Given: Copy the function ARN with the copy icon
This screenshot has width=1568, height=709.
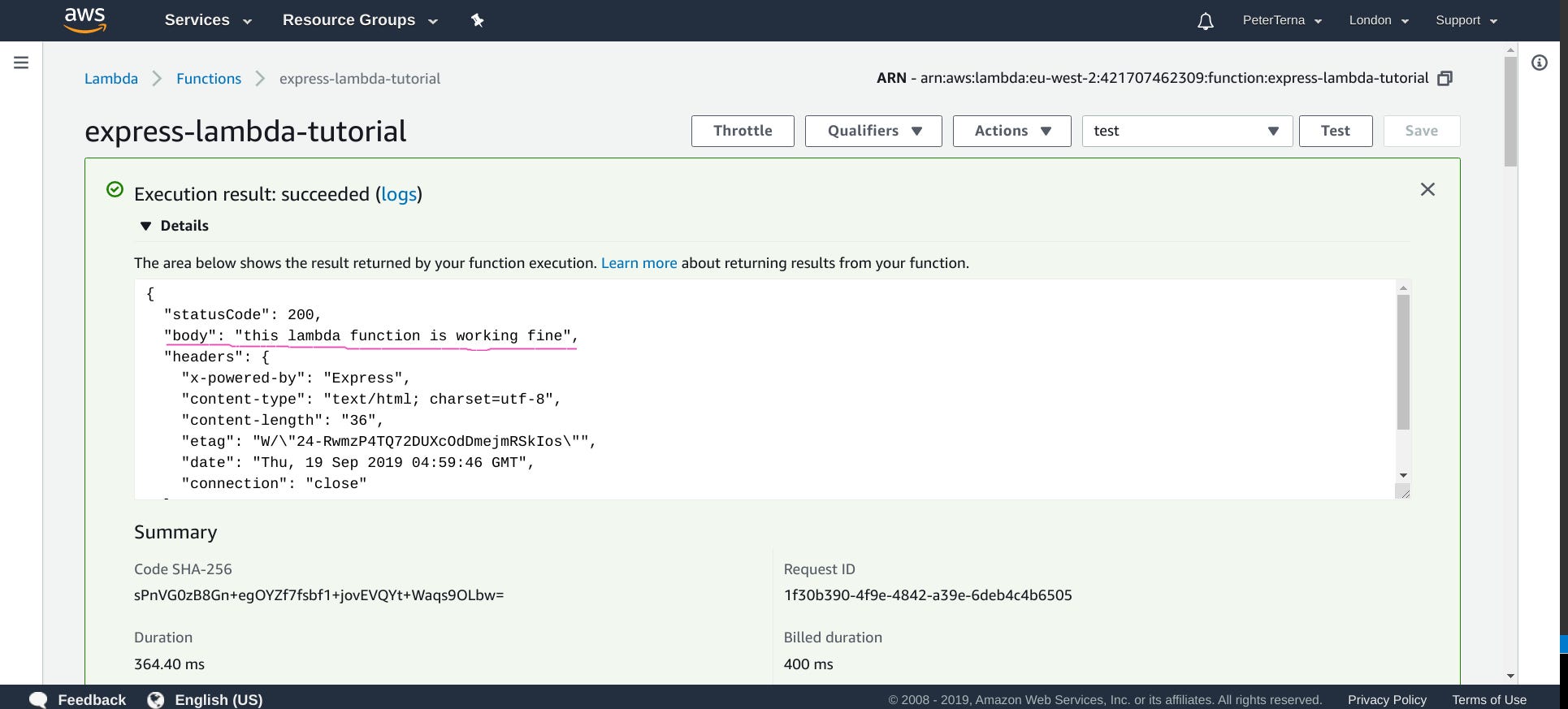Looking at the screenshot, I should pyautogui.click(x=1445, y=79).
